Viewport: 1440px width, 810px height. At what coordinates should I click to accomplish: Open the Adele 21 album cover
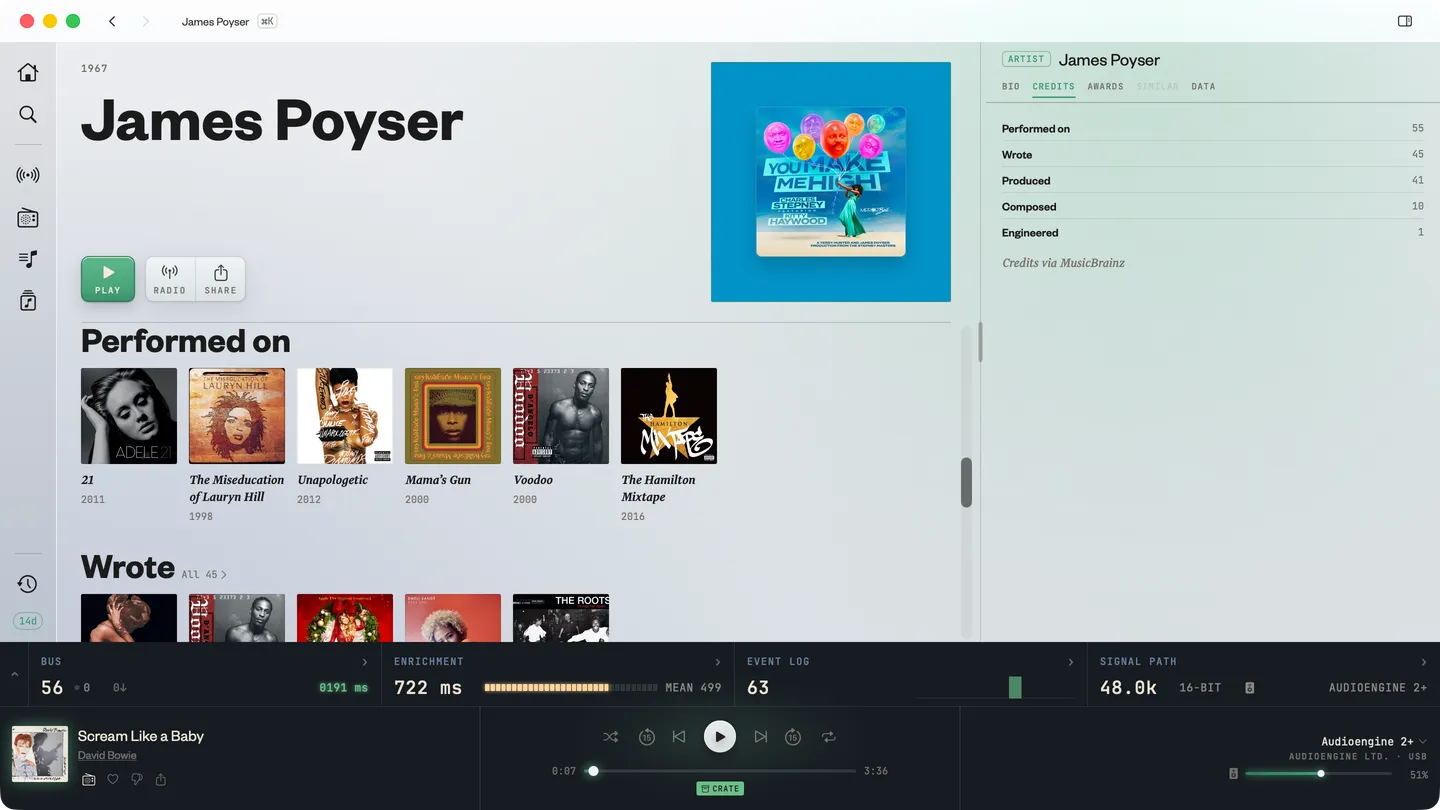pos(129,416)
